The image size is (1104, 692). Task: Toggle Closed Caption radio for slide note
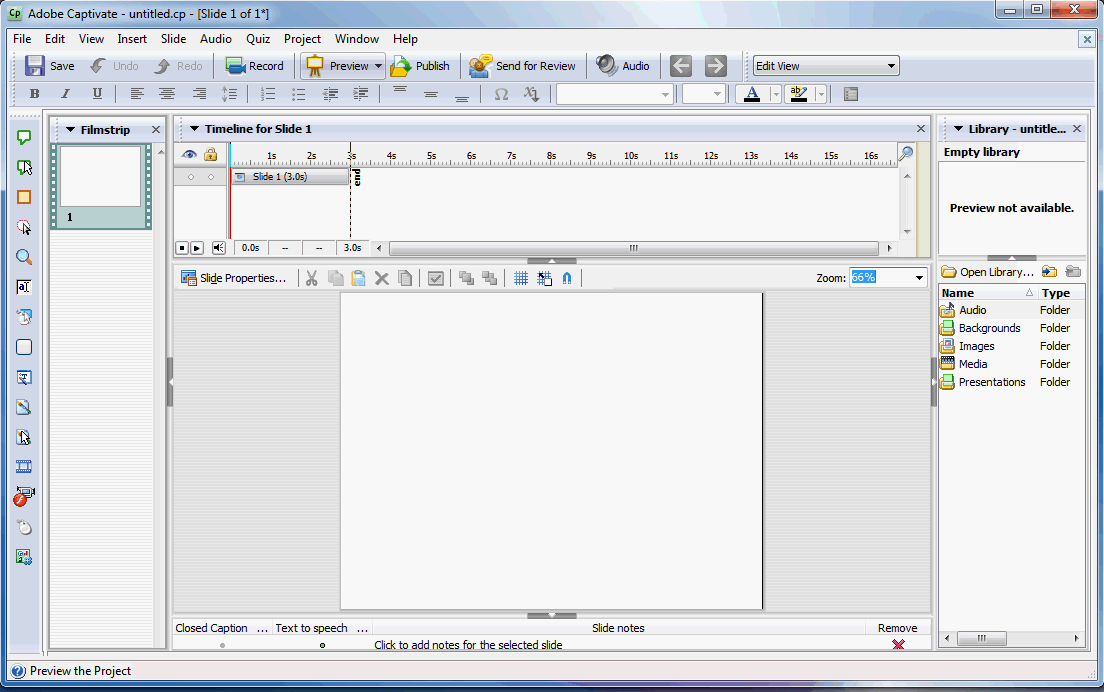(x=222, y=645)
